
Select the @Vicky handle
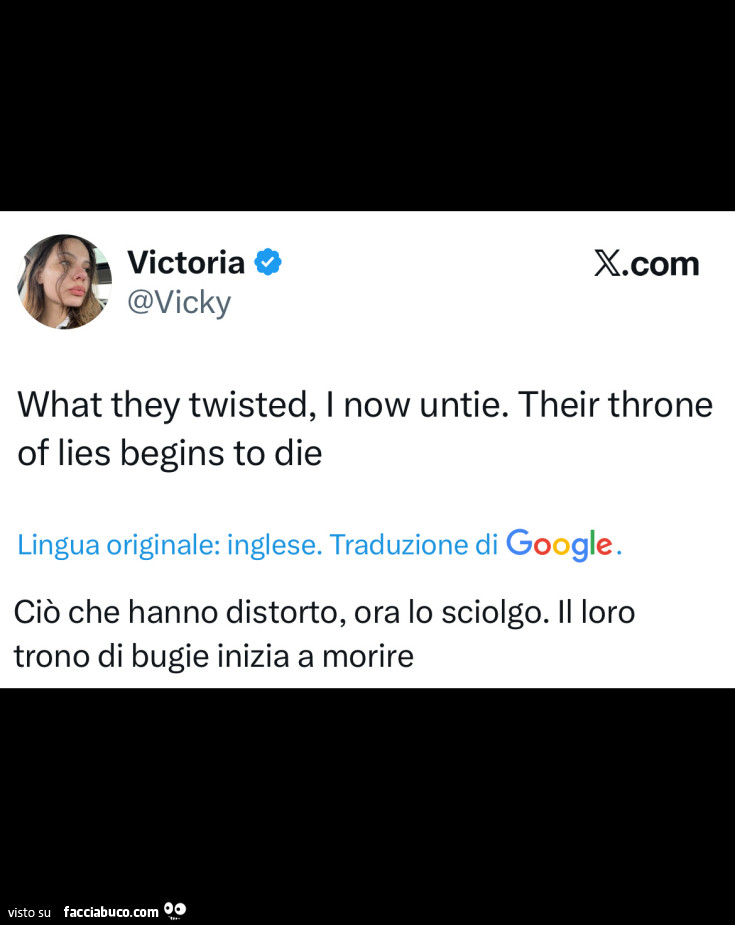pos(180,301)
